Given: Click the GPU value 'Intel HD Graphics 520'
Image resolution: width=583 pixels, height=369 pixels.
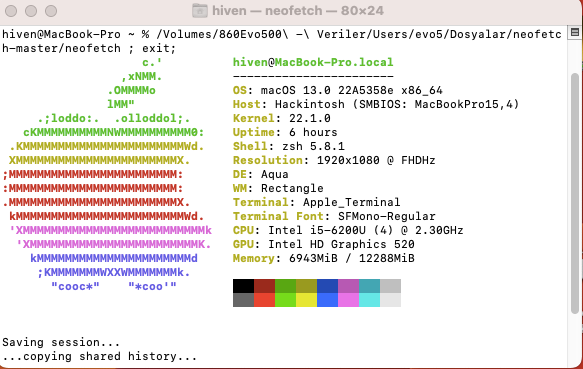Looking at the screenshot, I should [341, 244].
